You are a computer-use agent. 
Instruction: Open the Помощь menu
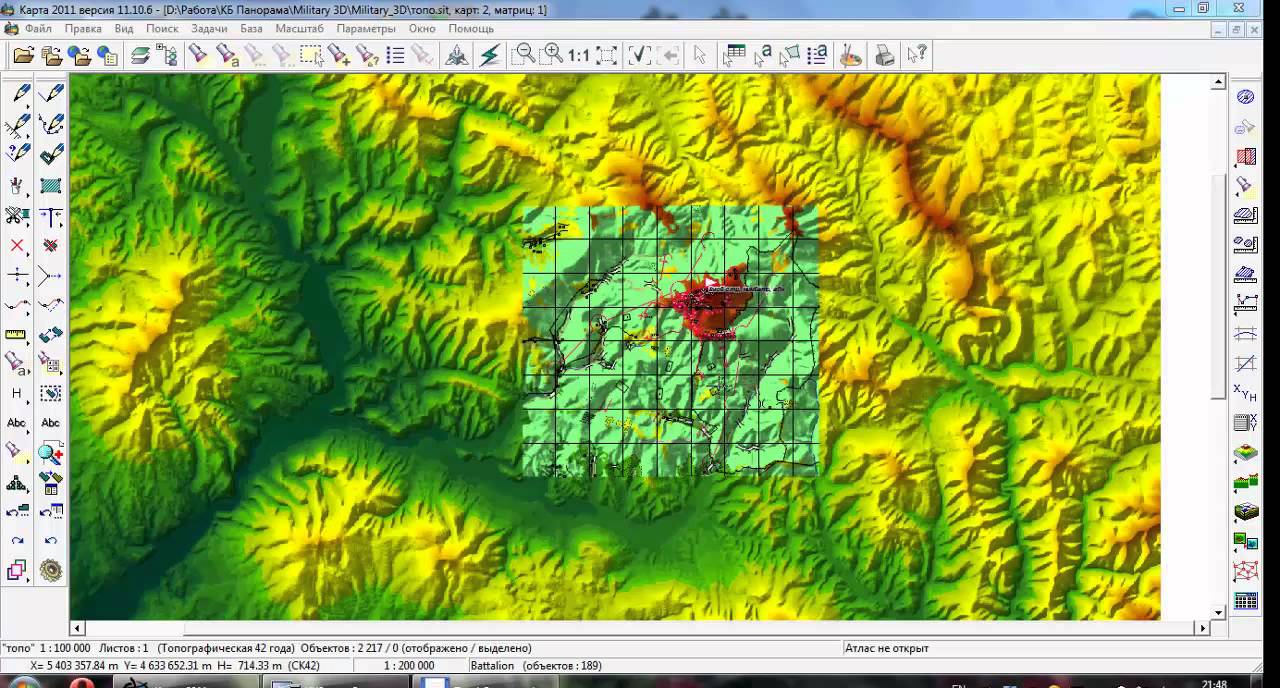tap(471, 29)
